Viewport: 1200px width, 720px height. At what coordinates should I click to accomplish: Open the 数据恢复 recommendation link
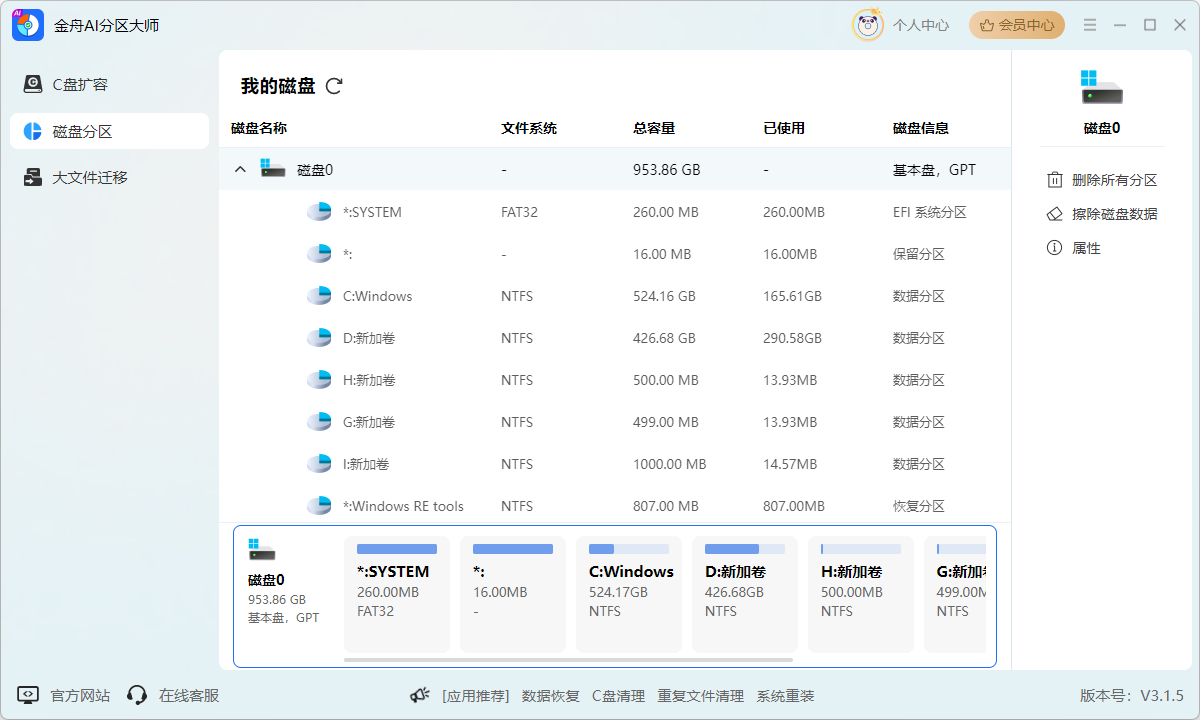[x=550, y=696]
